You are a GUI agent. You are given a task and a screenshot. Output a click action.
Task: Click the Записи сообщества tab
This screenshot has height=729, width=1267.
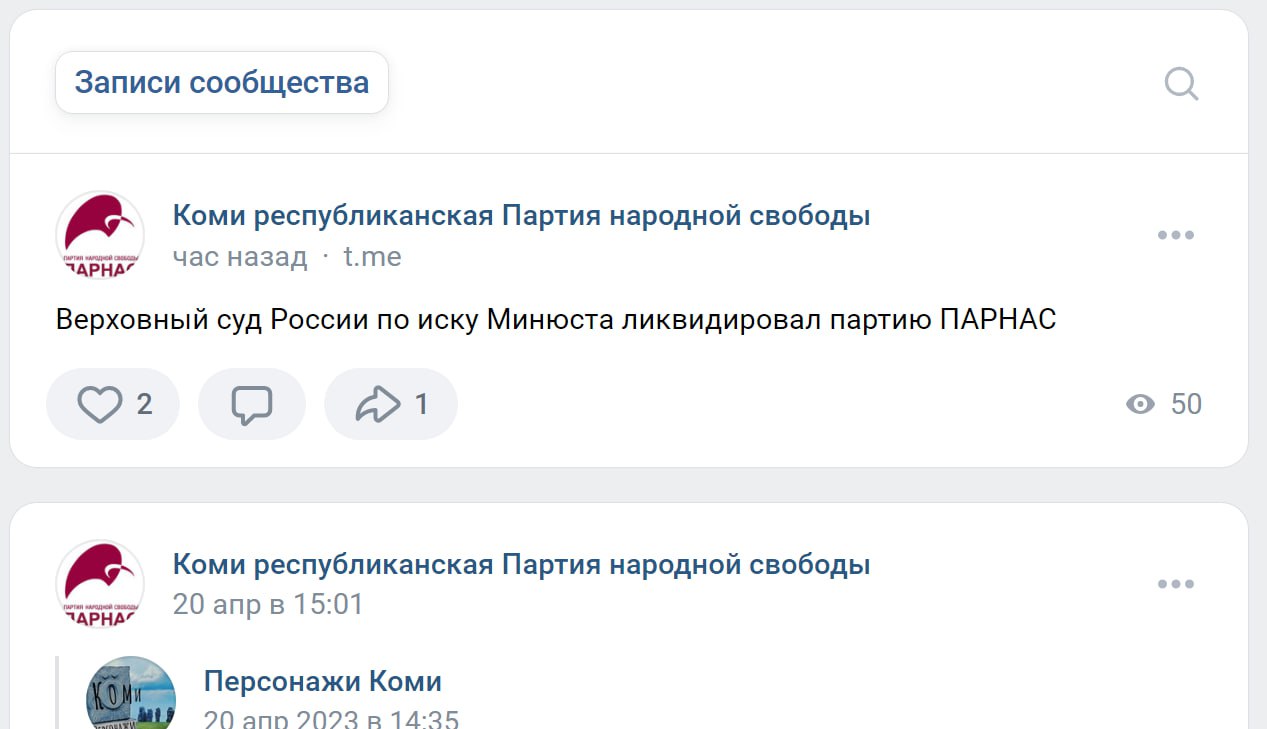click(x=221, y=82)
